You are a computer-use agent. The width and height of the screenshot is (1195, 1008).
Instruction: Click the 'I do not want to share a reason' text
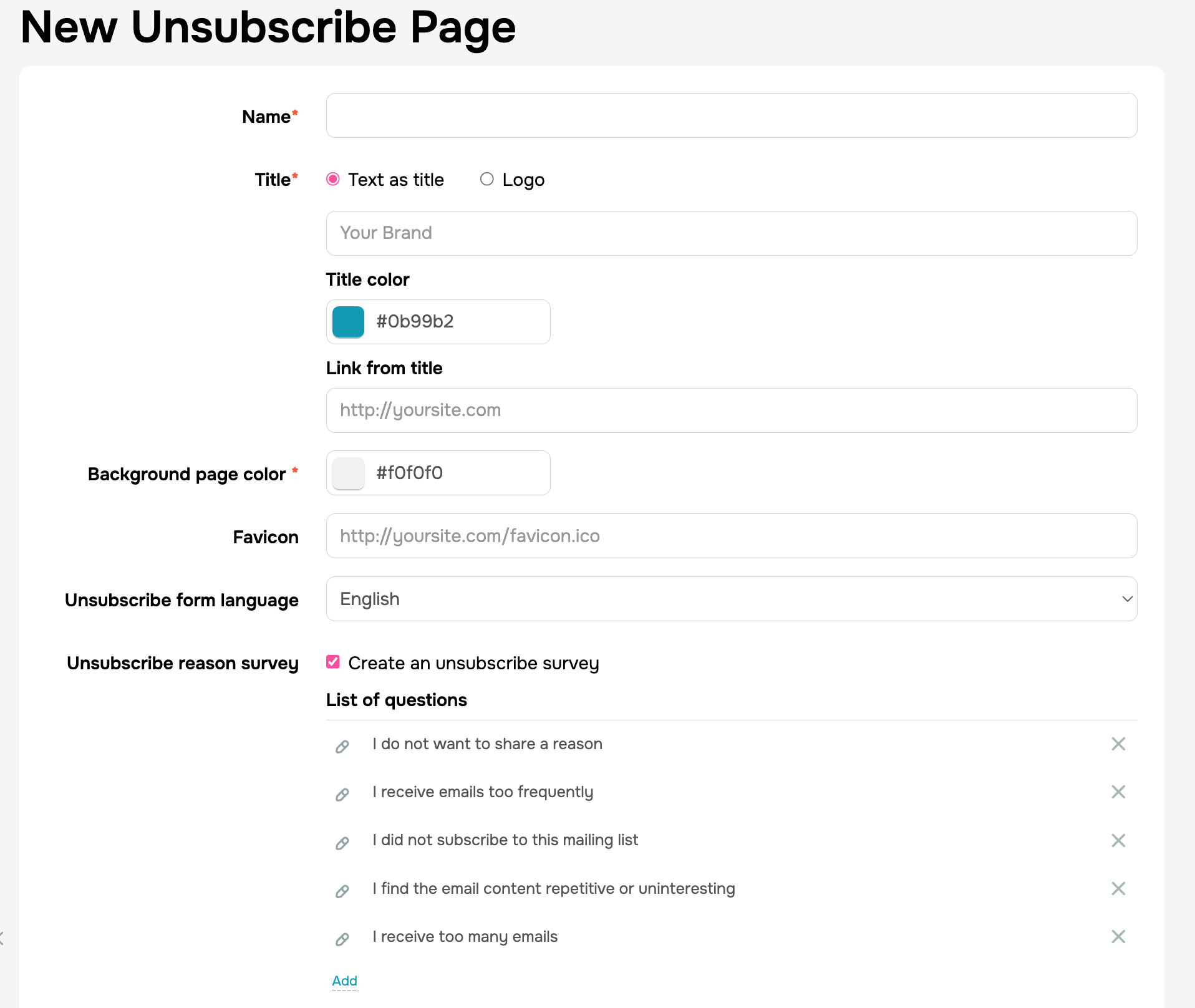[x=487, y=744]
